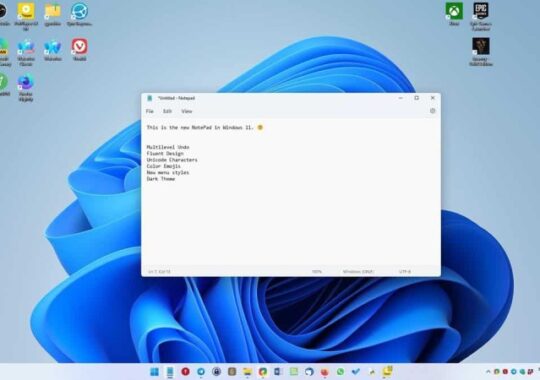Select the Xbox desktop shortcut
540x380 pixels.
454,14
